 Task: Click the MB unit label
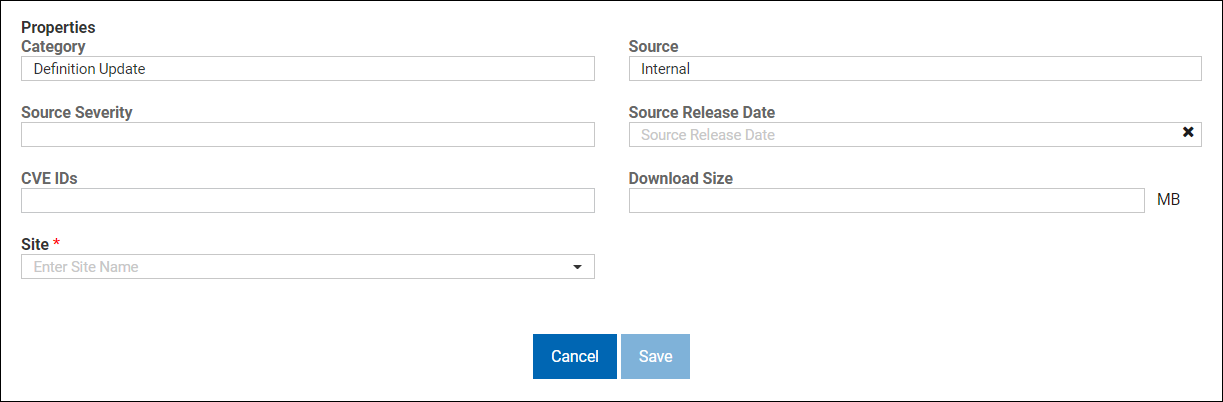(x=1168, y=200)
